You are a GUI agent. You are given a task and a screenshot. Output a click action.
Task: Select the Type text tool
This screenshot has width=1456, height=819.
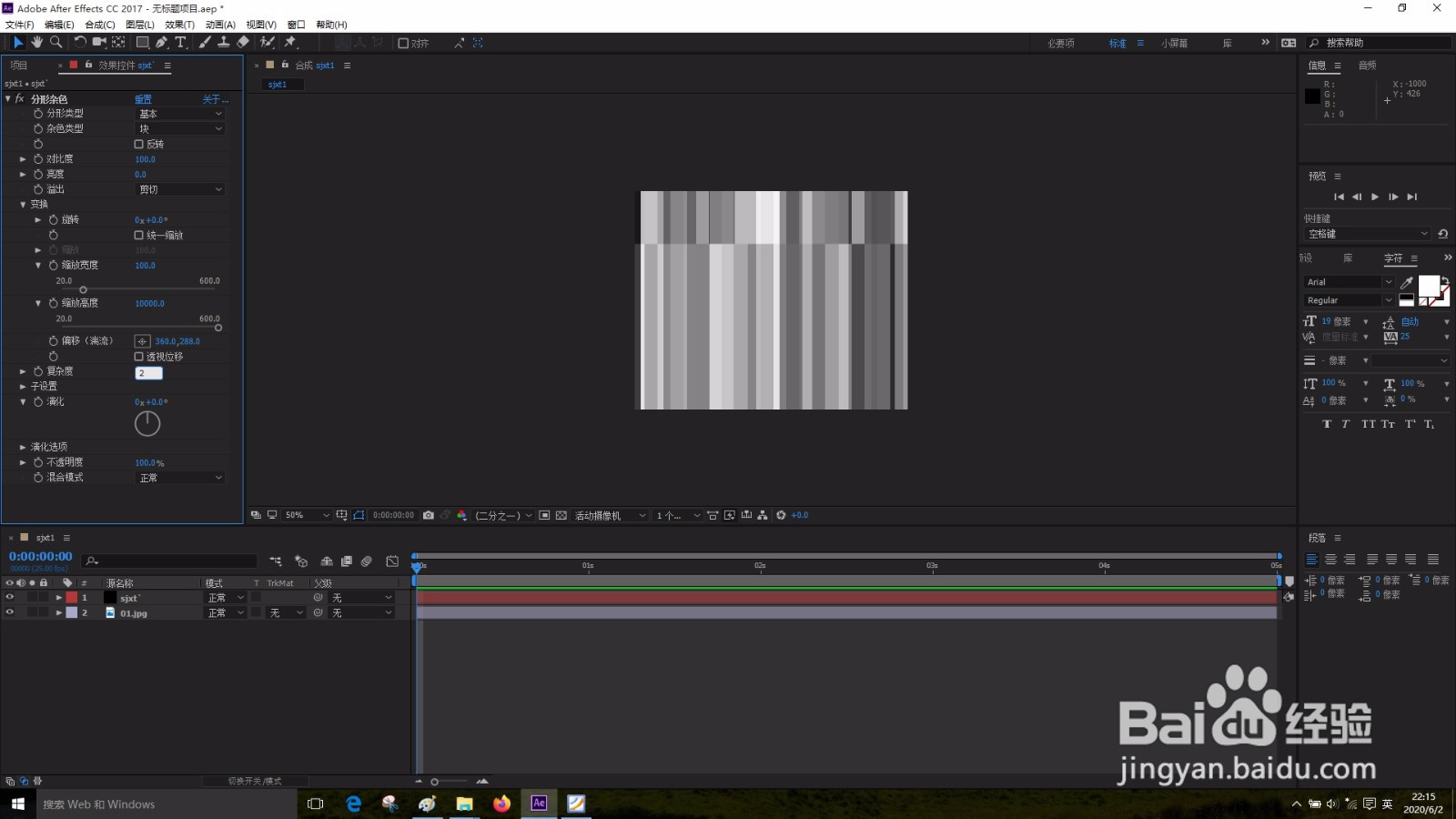[x=180, y=43]
